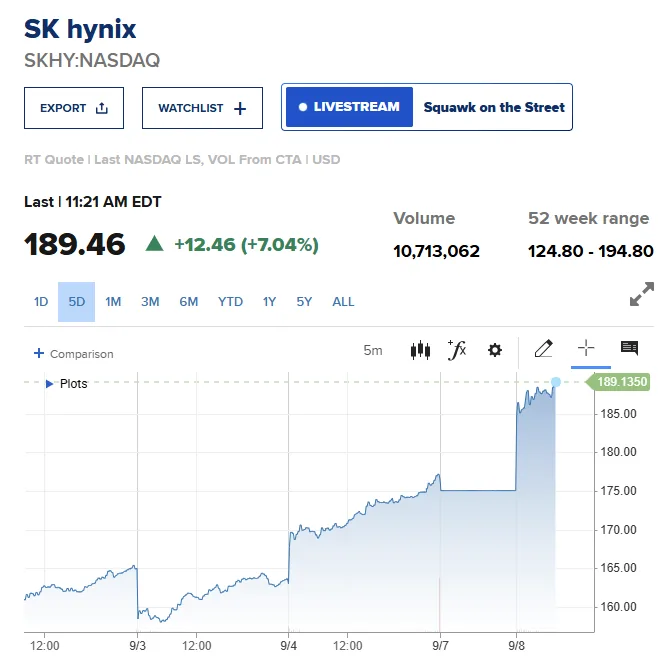The image size is (660, 660).
Task: Switch chart to 1M range
Action: [x=113, y=302]
